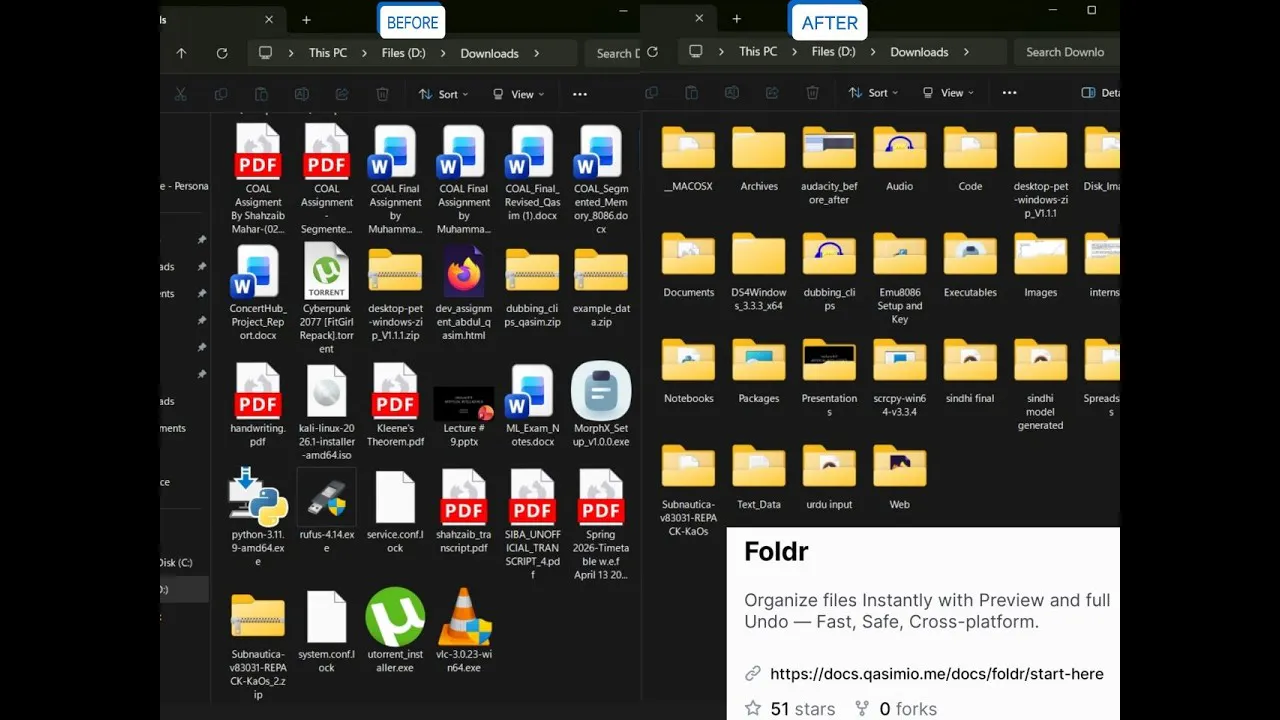Viewport: 1280px width, 720px height.
Task: Click the Cut icon in the left BEFORE window toolbar
Action: coord(181,94)
